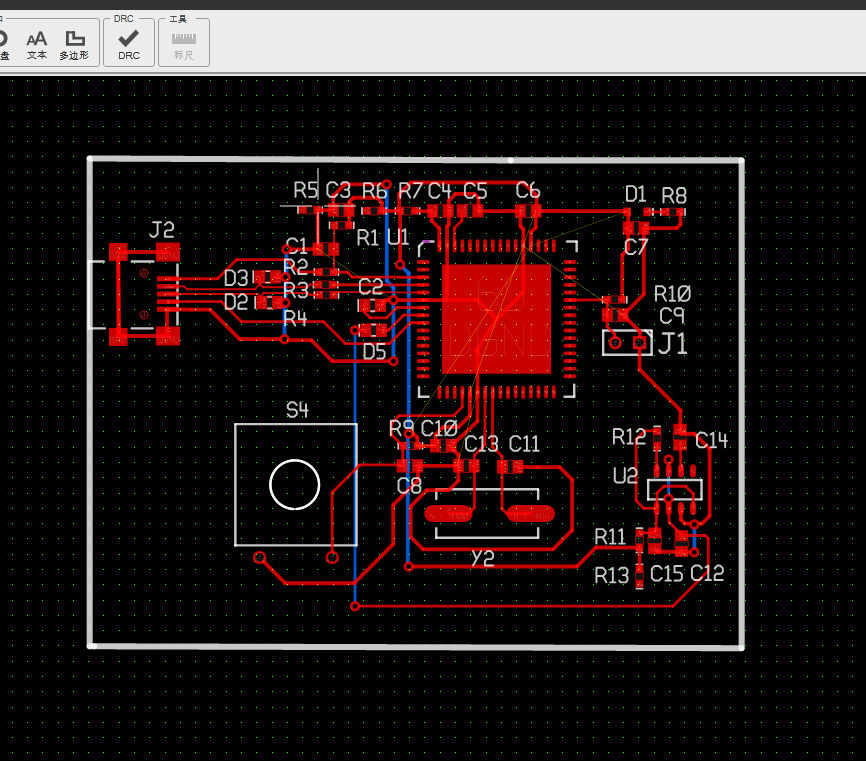The height and width of the screenshot is (761, 866).
Task: Click the right through-hole pad of J1
Action: 640,343
